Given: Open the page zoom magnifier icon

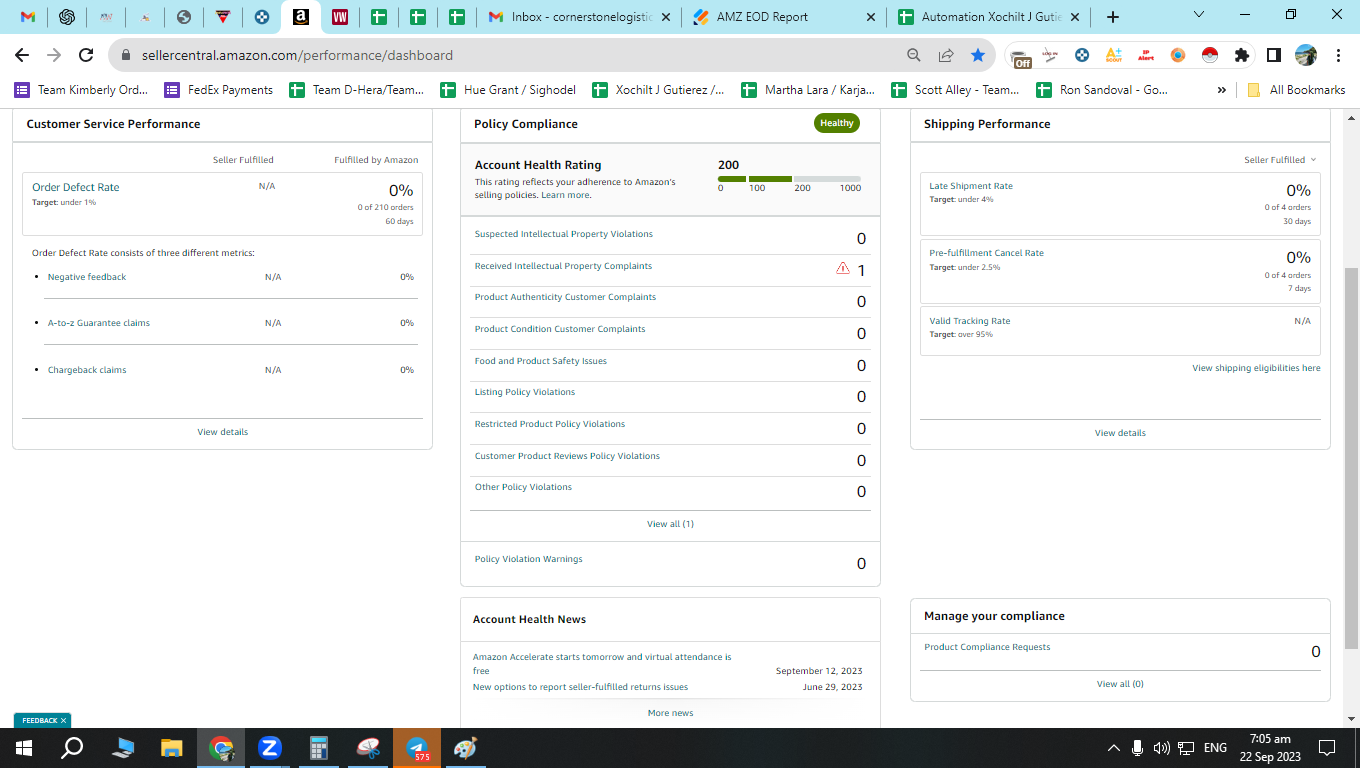Looking at the screenshot, I should click(x=914, y=55).
